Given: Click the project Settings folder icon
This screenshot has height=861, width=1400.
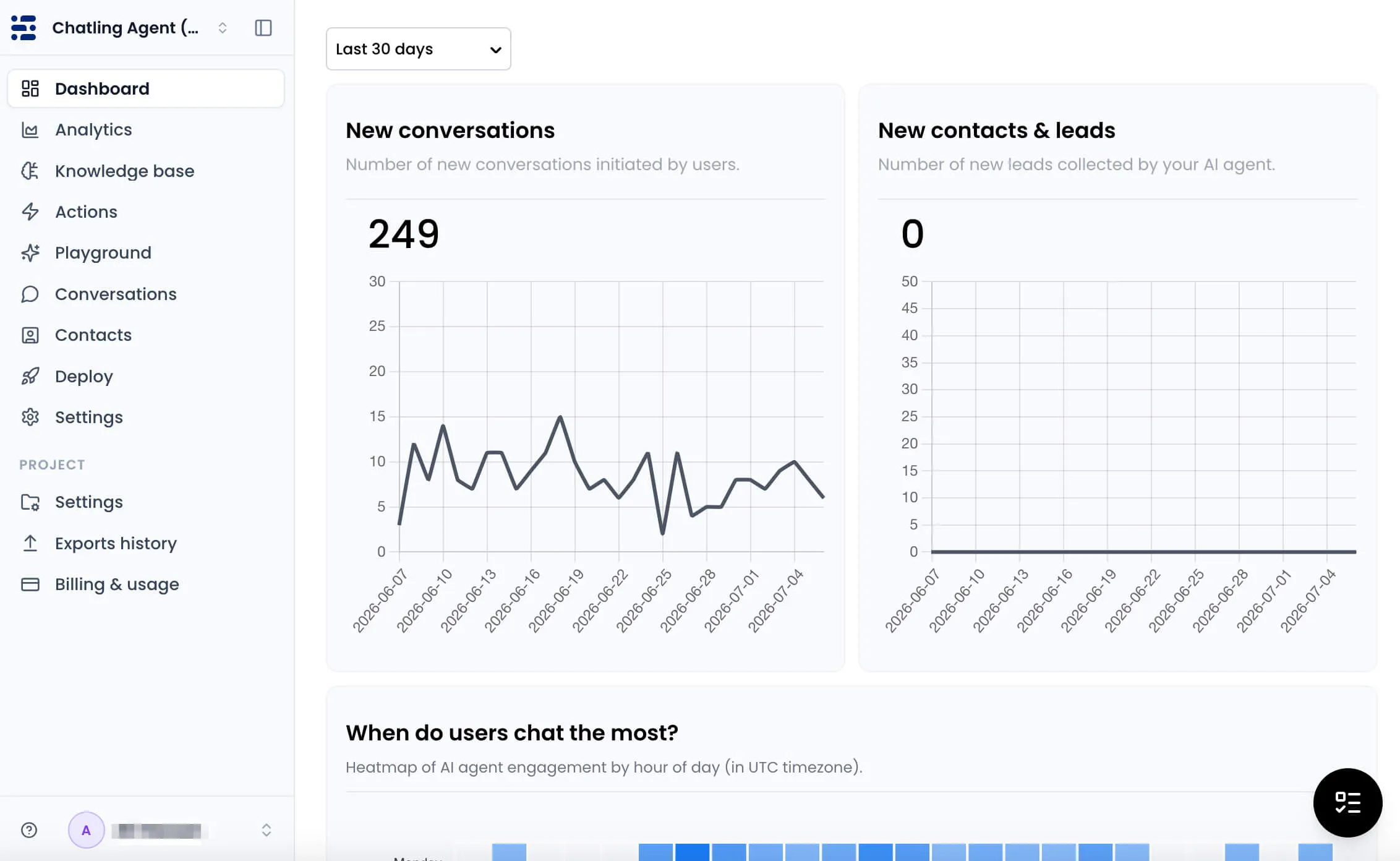Looking at the screenshot, I should (30, 502).
